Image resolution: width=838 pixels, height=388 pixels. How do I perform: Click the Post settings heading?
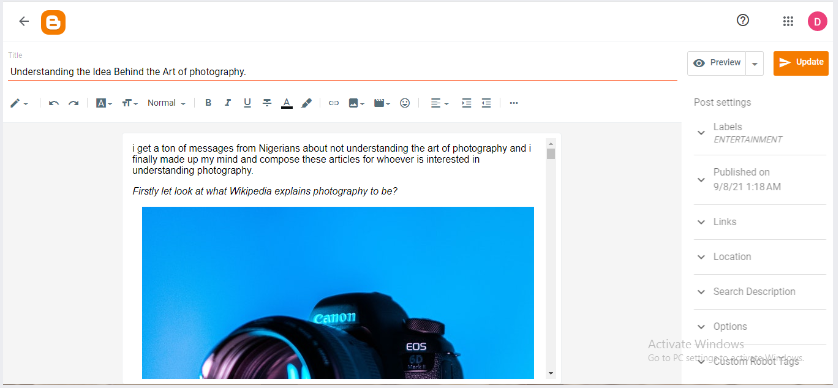722,102
